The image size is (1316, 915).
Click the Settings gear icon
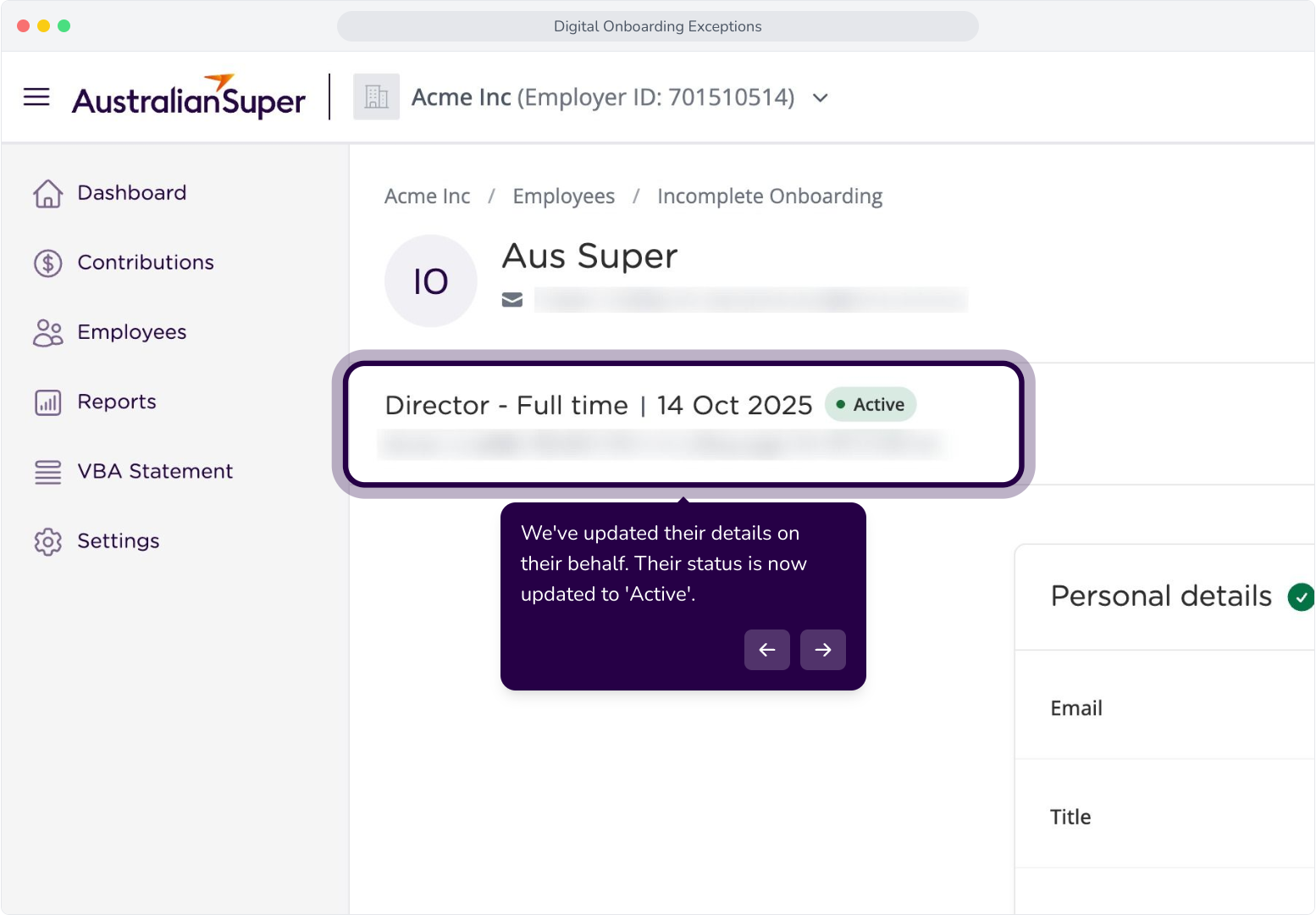pos(47,541)
